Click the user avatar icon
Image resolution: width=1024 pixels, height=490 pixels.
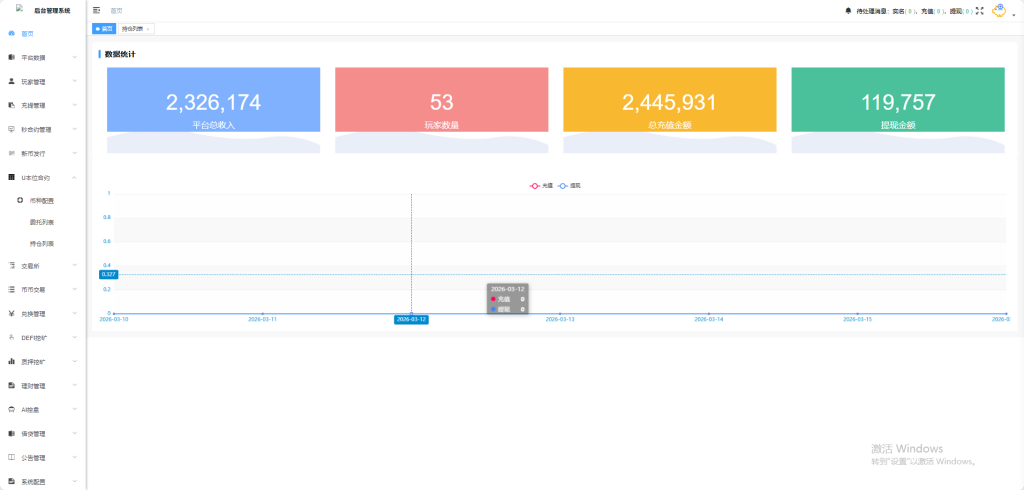click(998, 10)
